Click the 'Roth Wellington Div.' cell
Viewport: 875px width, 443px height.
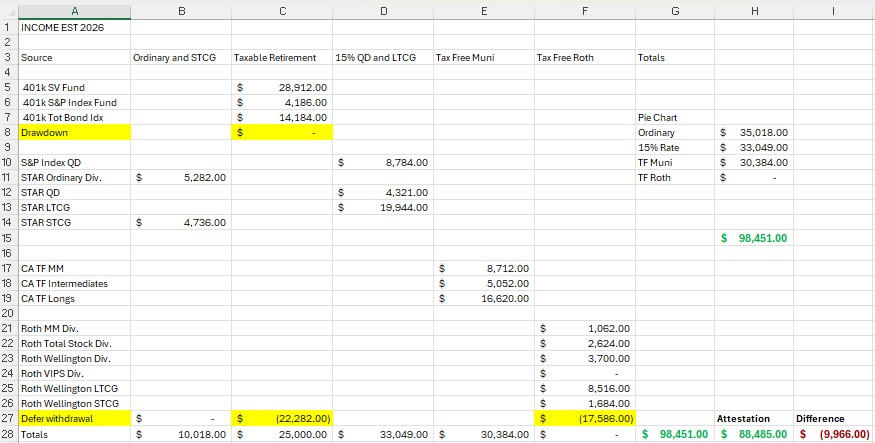coord(75,359)
